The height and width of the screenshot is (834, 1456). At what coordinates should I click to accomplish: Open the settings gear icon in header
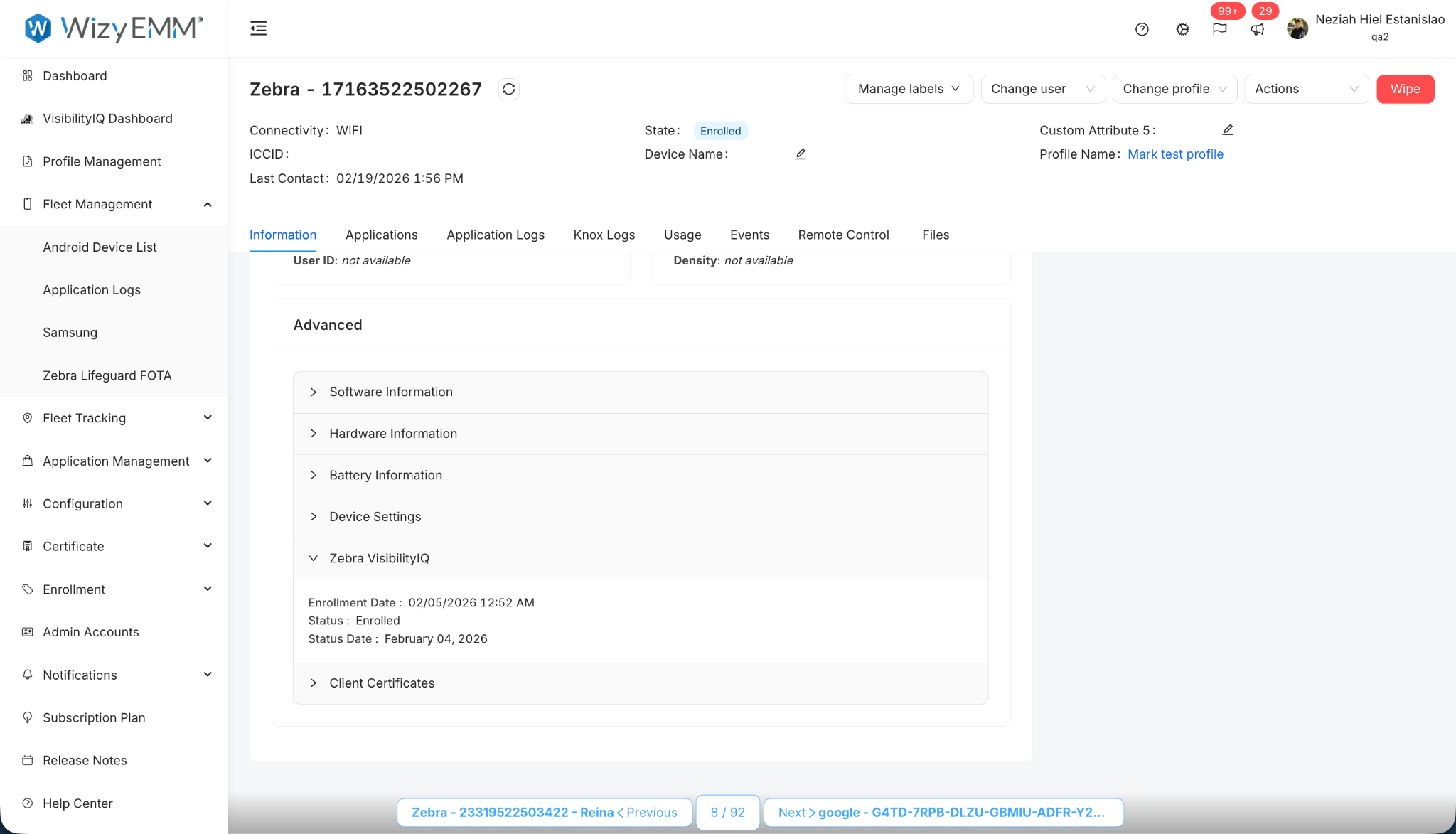pyautogui.click(x=1182, y=29)
